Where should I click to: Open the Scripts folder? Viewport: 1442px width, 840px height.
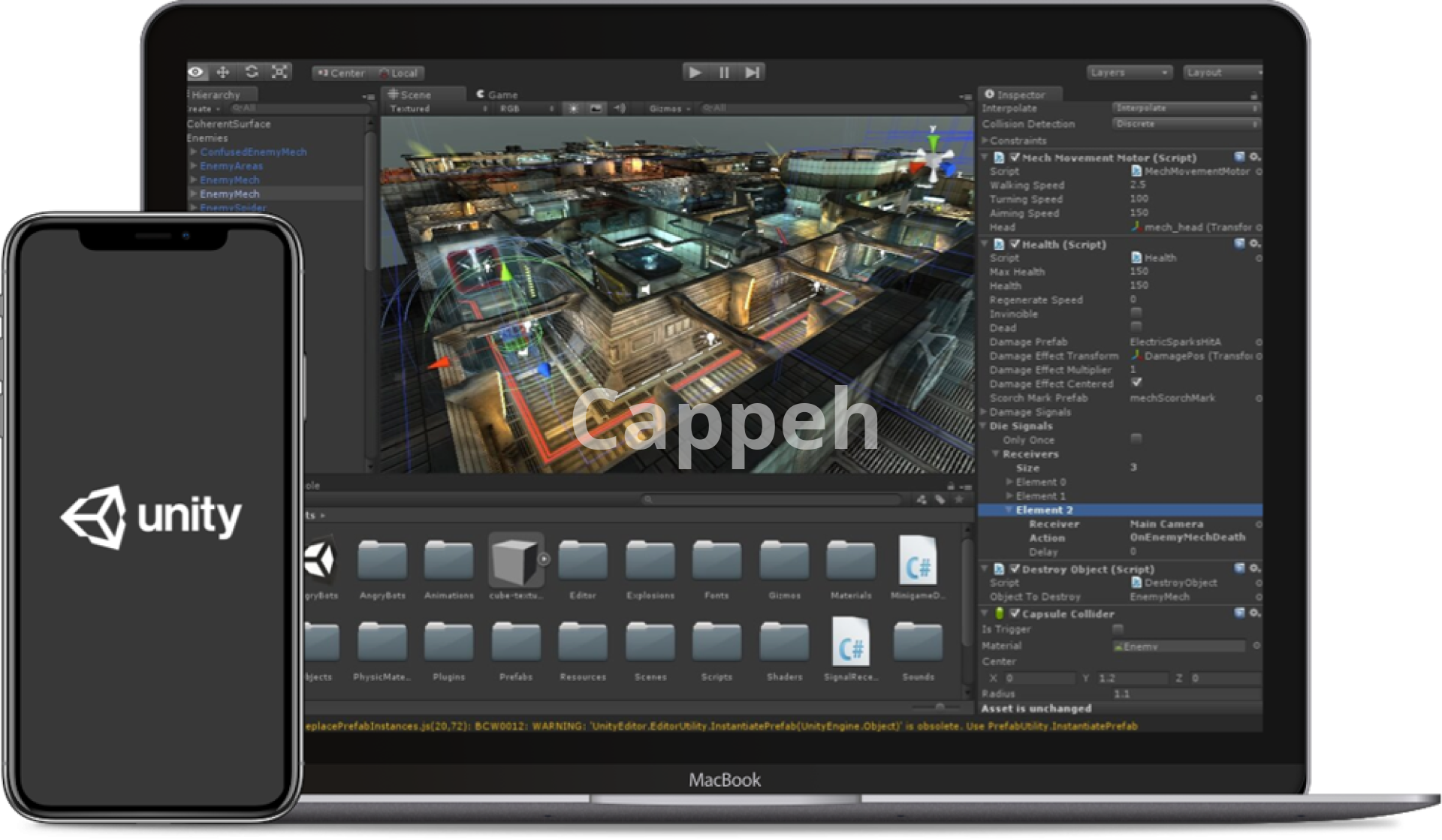[x=716, y=644]
